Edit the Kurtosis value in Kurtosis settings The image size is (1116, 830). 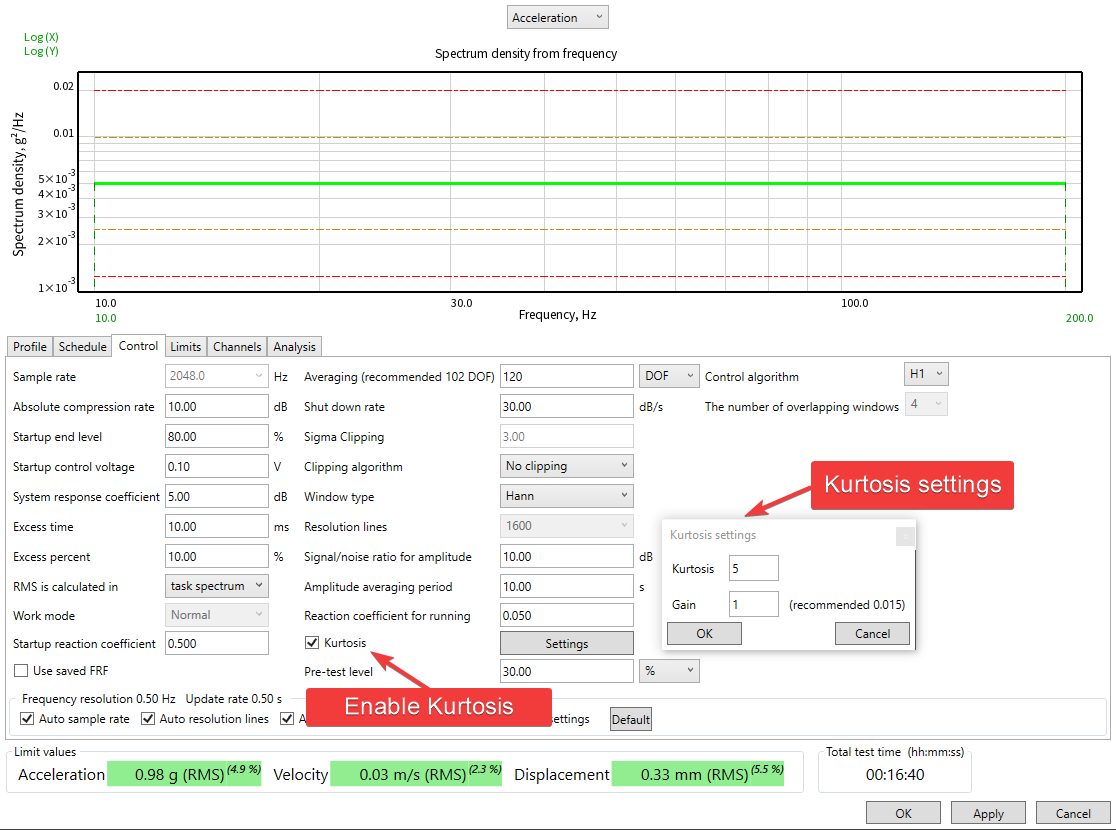point(754,569)
